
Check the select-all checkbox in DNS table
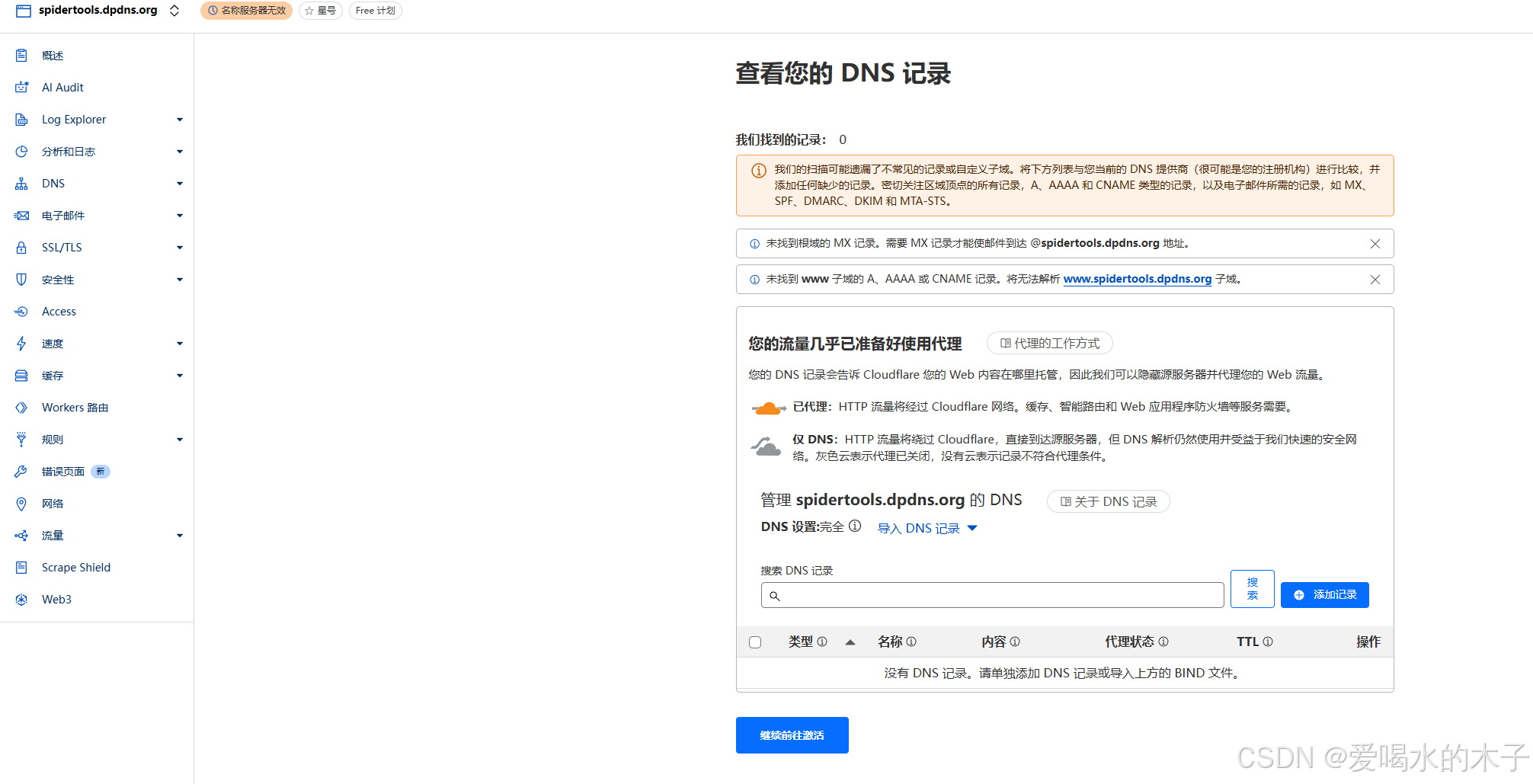[754, 642]
